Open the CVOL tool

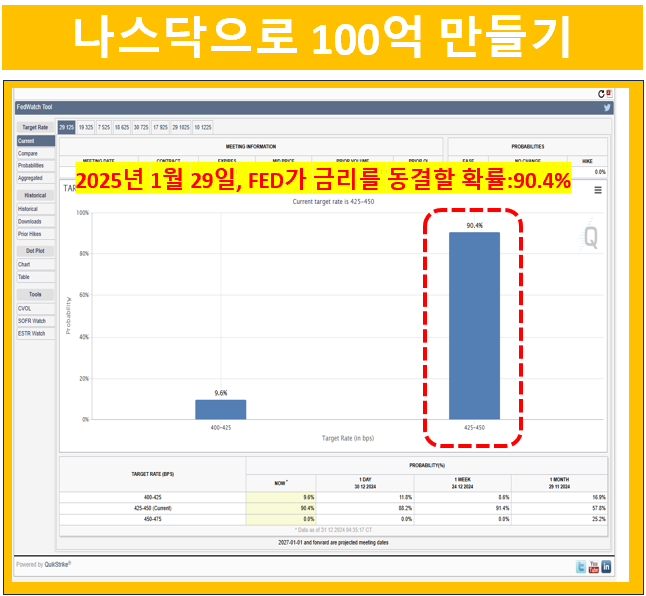[36, 309]
